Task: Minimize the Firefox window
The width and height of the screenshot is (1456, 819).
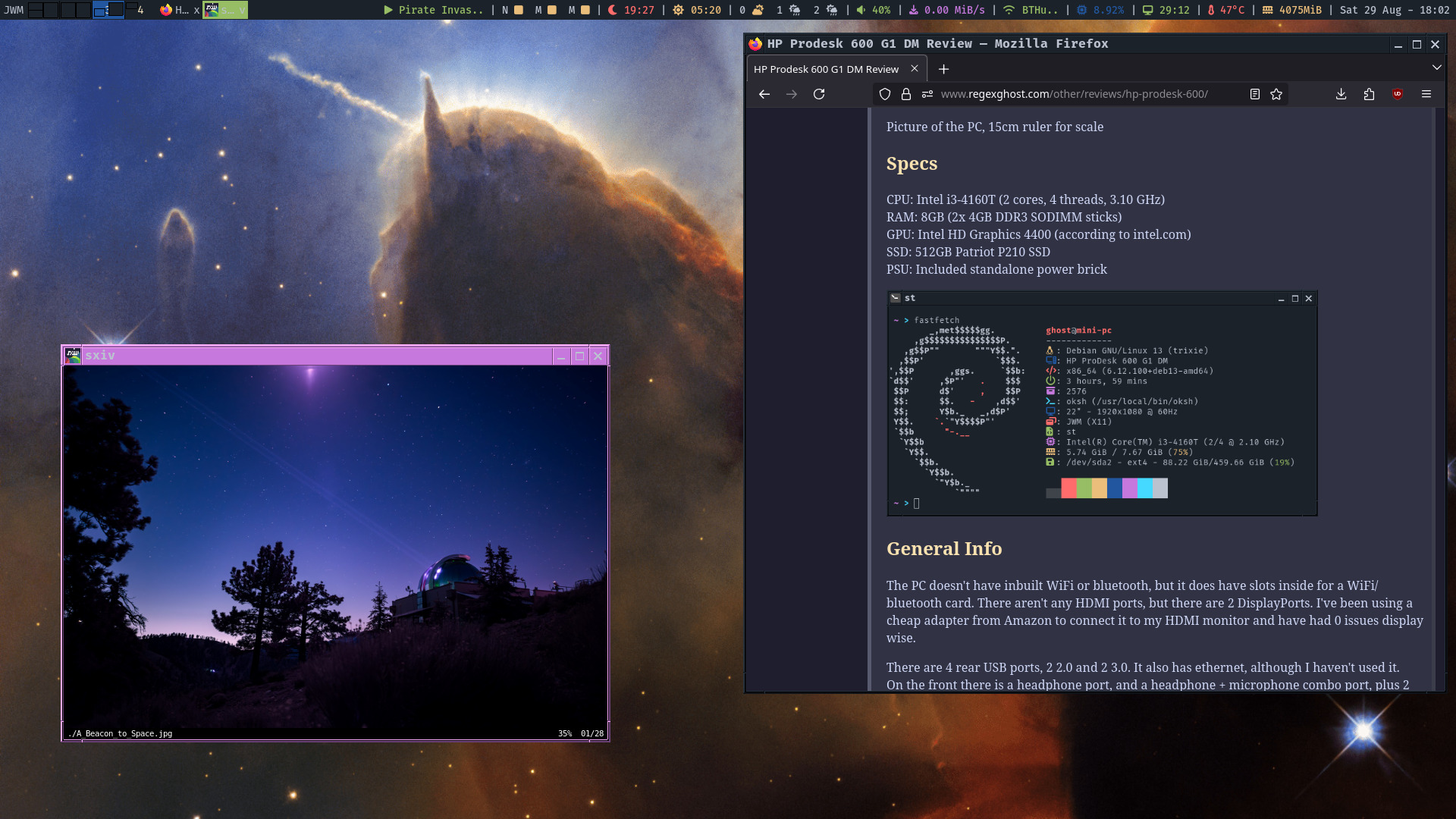Action: 1398,45
